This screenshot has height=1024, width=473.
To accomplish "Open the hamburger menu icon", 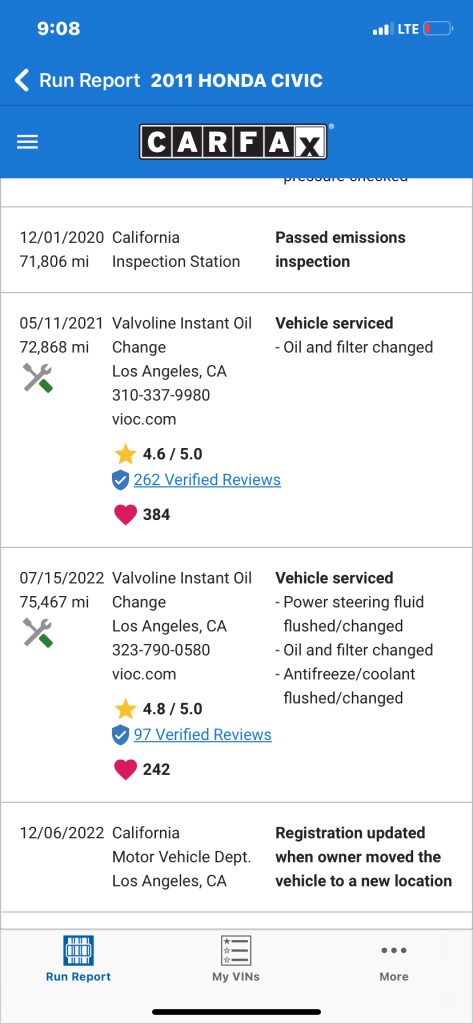I will pyautogui.click(x=27, y=142).
